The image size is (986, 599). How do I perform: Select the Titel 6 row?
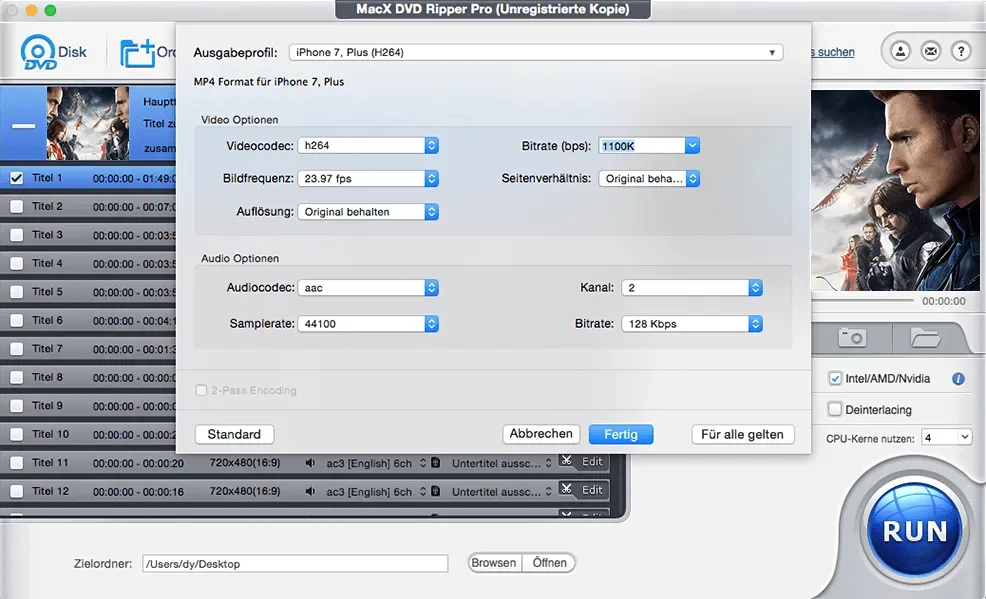pyautogui.click(x=88, y=321)
